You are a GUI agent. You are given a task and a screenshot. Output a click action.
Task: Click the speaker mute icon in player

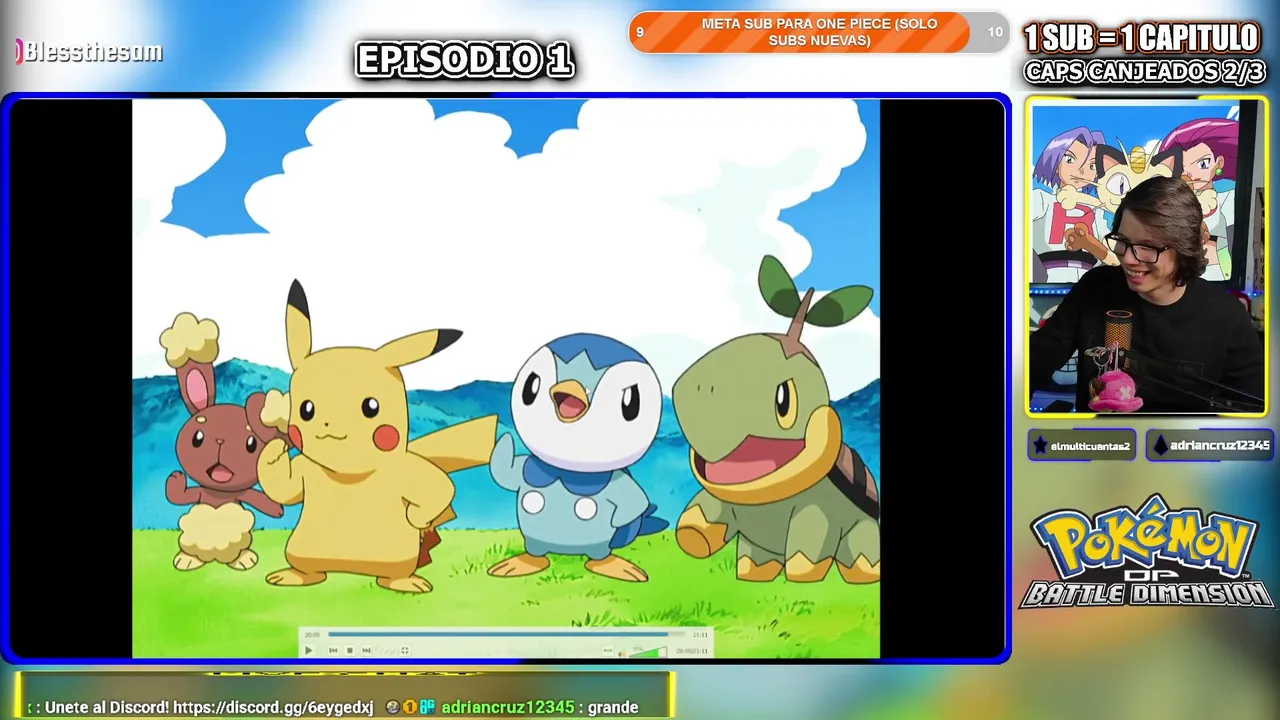pyautogui.click(x=622, y=653)
